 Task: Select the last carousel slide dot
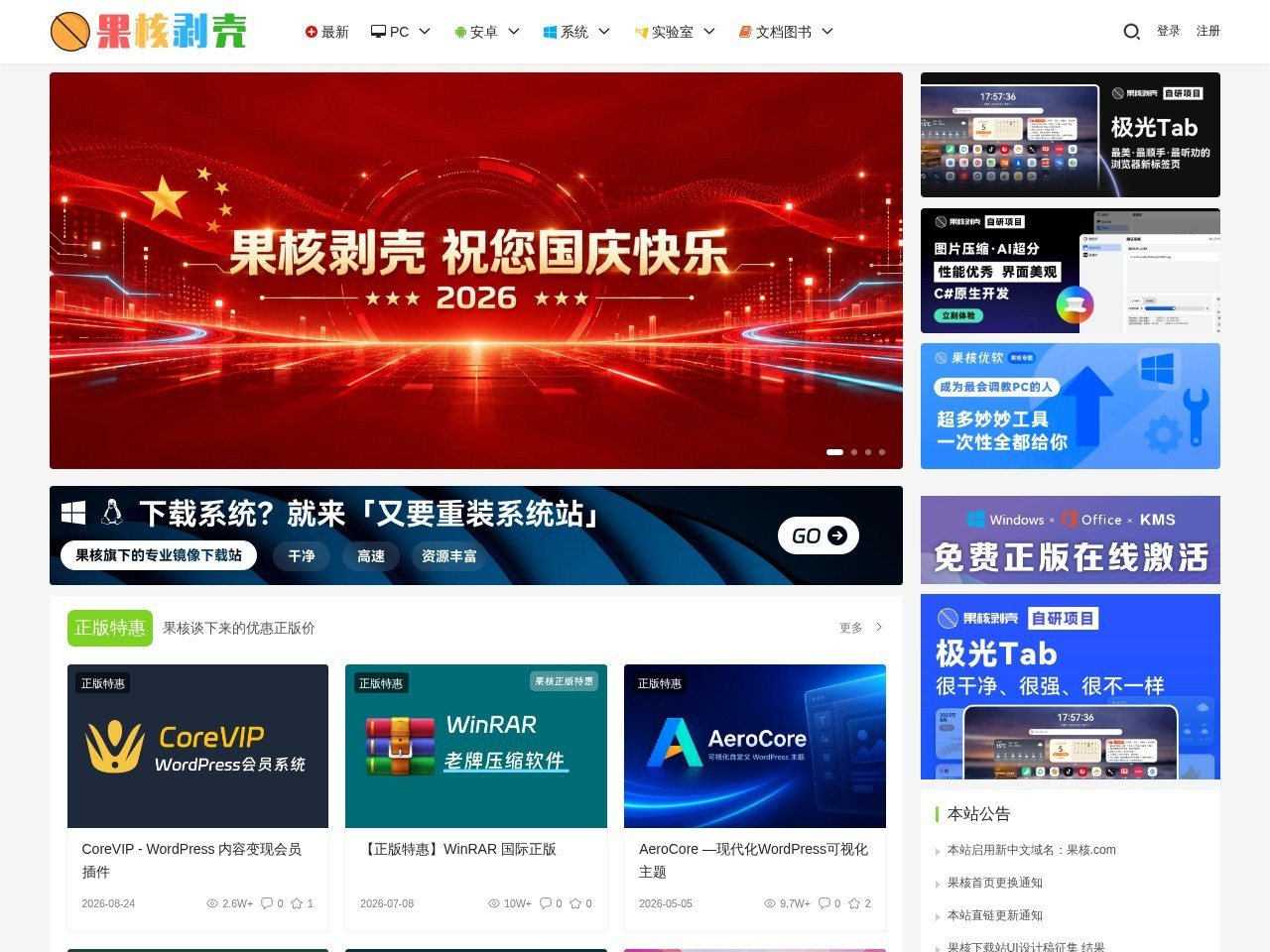tap(882, 452)
